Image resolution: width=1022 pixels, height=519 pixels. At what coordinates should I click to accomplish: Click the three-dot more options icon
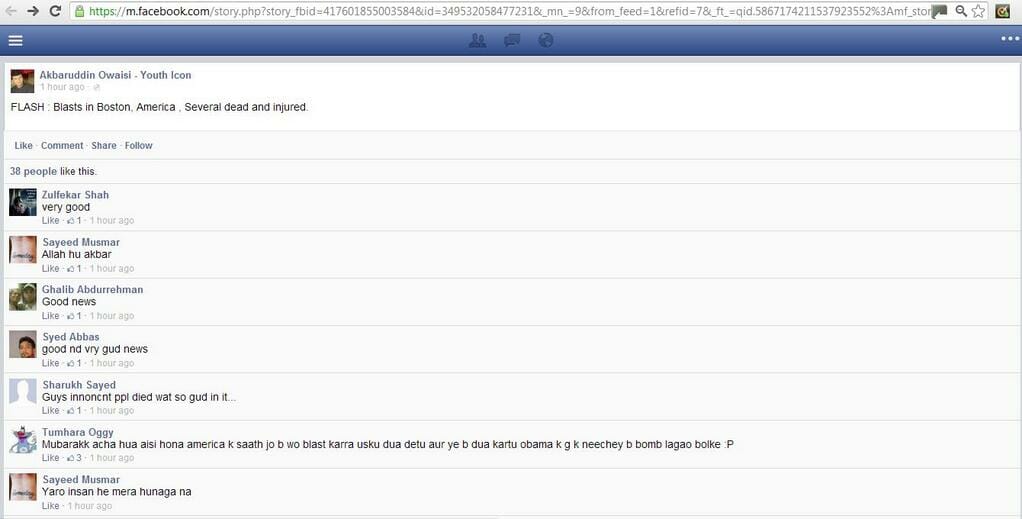tap(1009, 40)
